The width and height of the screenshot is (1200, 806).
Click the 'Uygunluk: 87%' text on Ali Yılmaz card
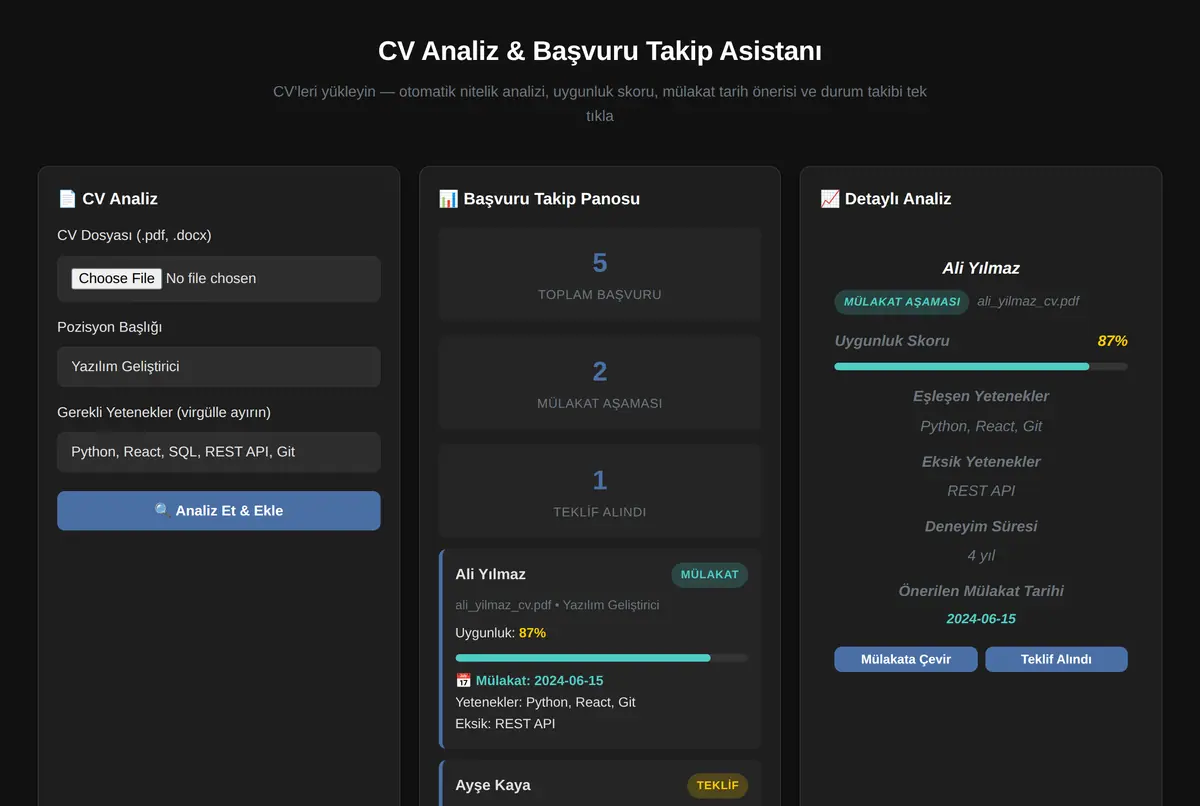[x=500, y=633]
